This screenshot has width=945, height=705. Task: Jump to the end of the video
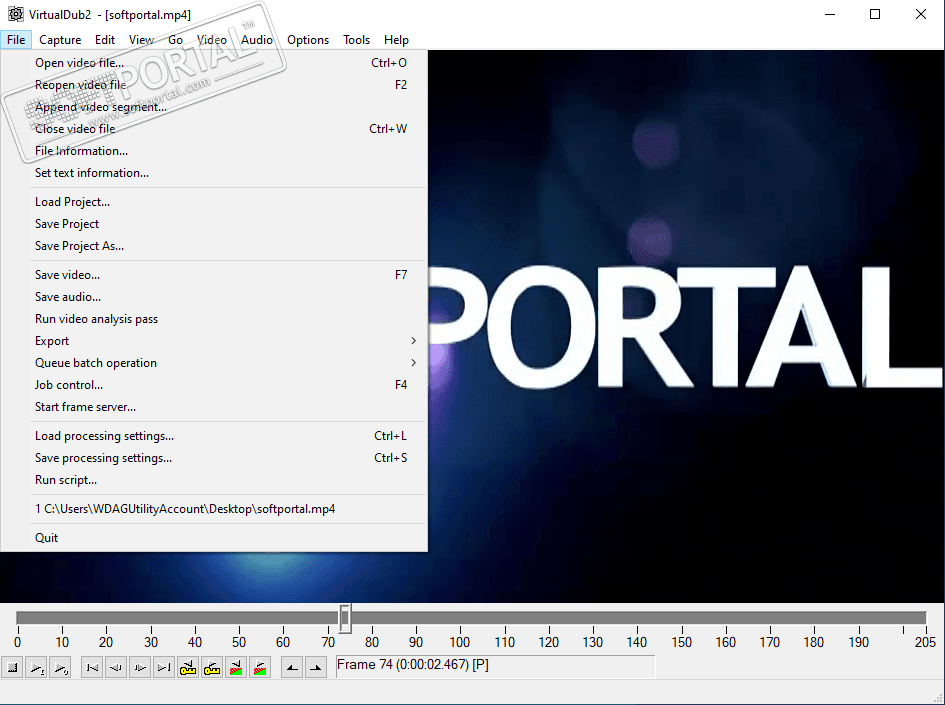pyautogui.click(x=164, y=668)
